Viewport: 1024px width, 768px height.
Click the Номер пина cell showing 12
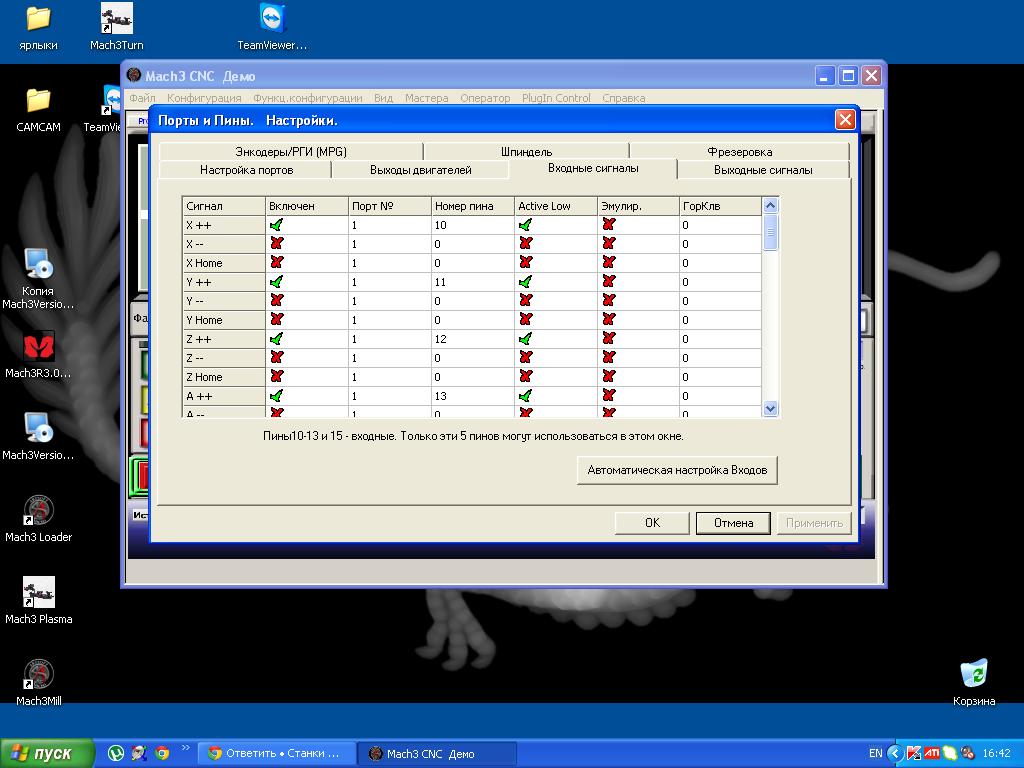(x=473, y=339)
